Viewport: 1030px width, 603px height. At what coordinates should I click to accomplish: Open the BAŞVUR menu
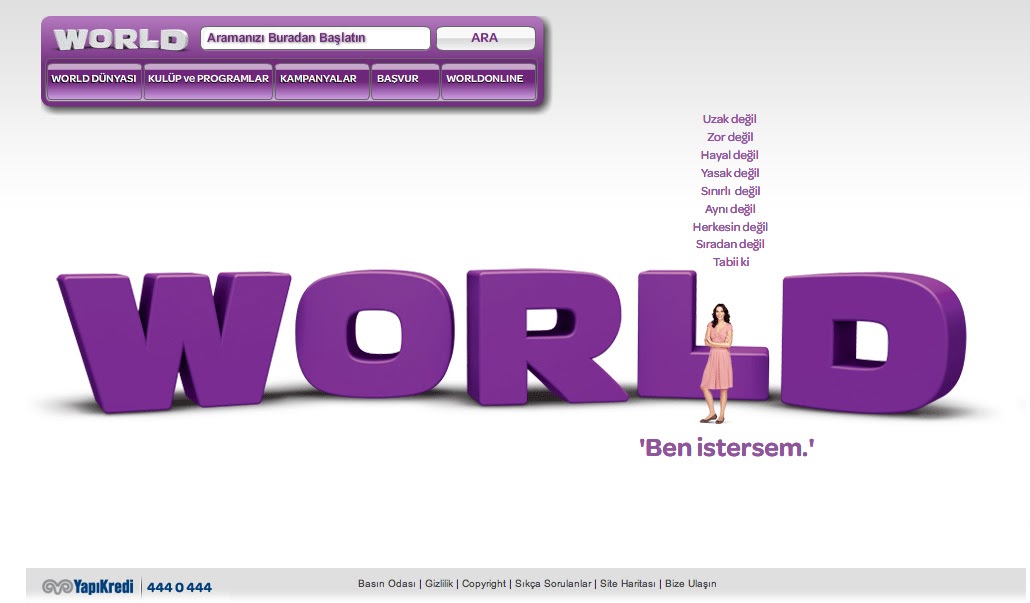(x=405, y=81)
